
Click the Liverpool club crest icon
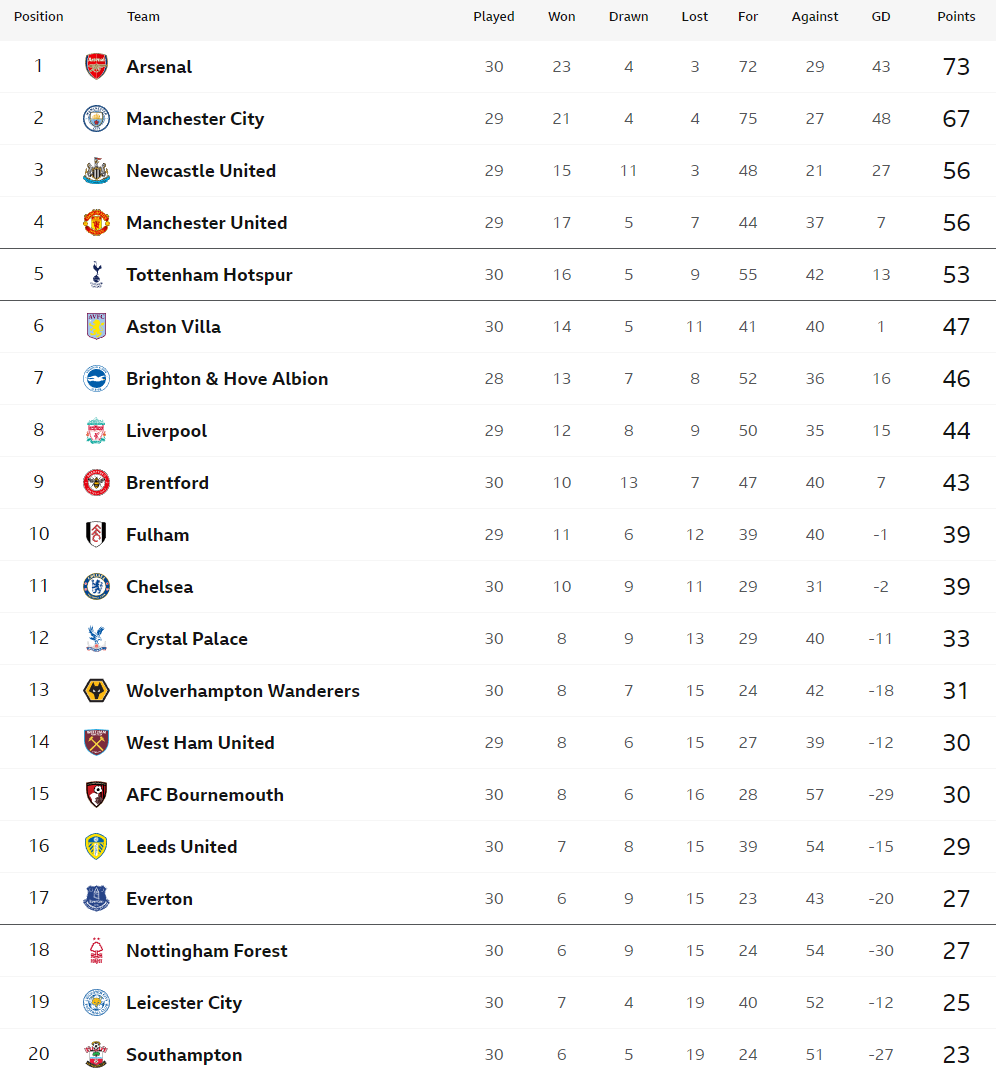[x=96, y=431]
